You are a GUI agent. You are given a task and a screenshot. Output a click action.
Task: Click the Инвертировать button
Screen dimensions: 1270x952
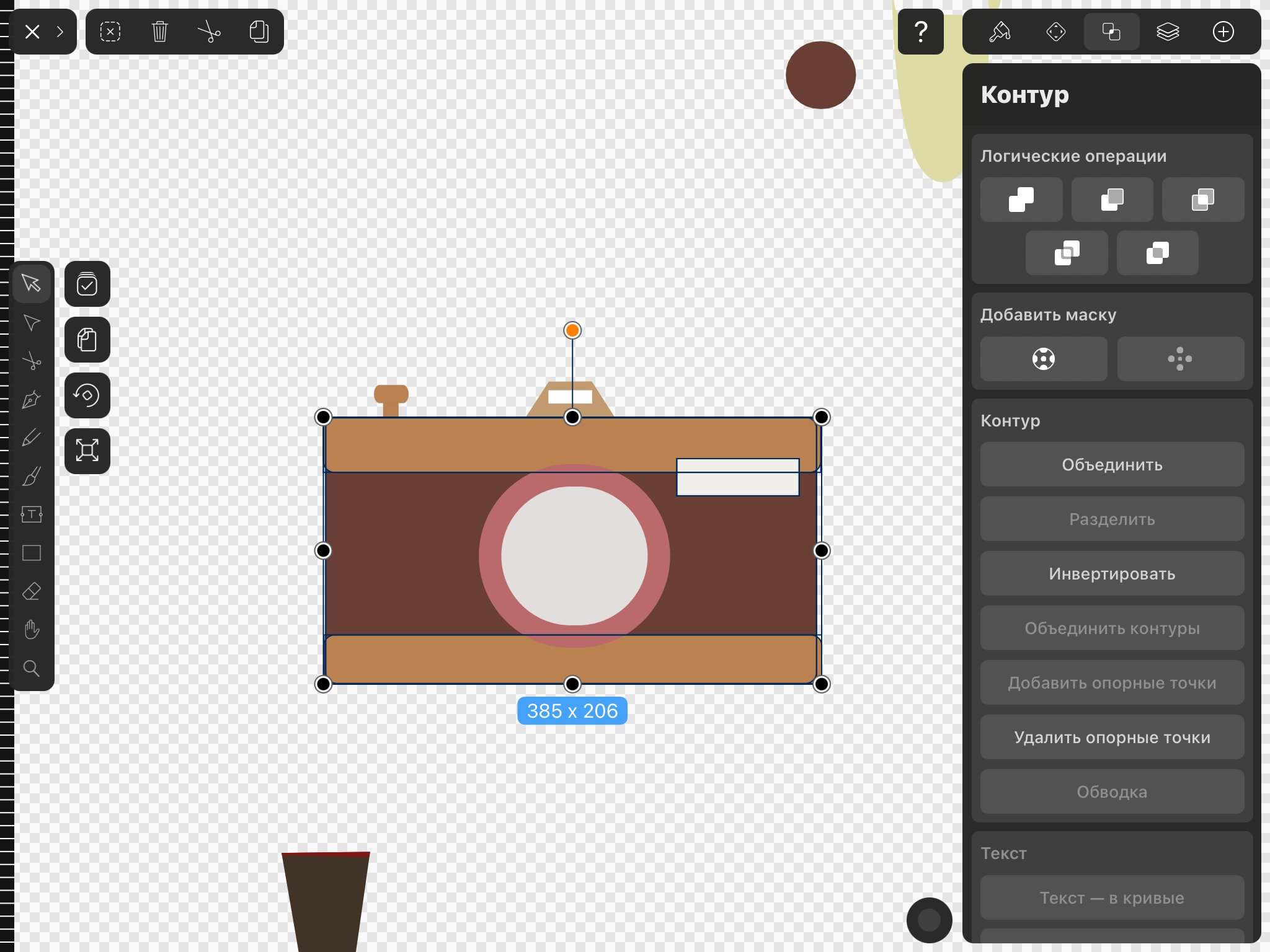pos(1112,574)
